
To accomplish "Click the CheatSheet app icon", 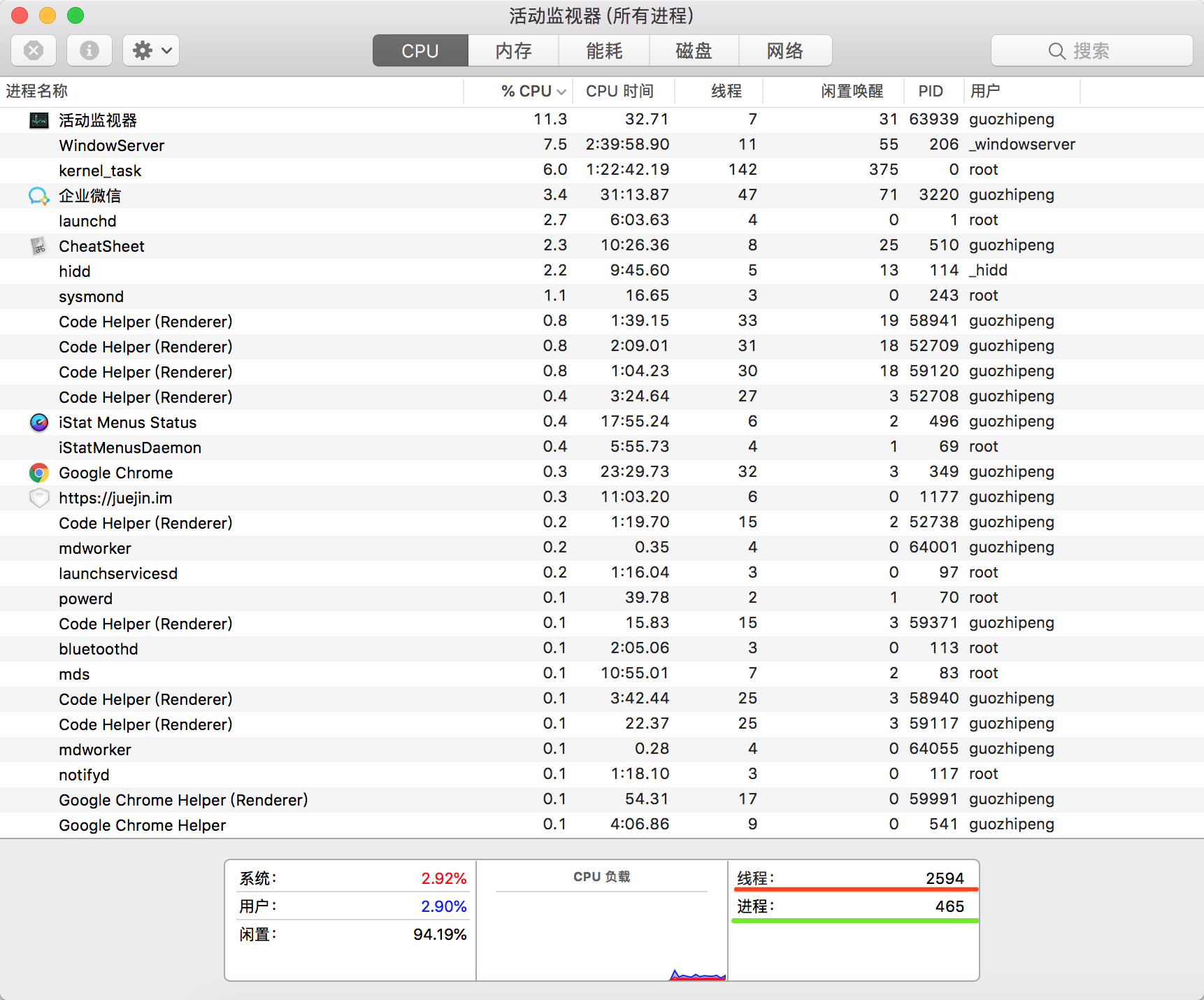I will [38, 246].
